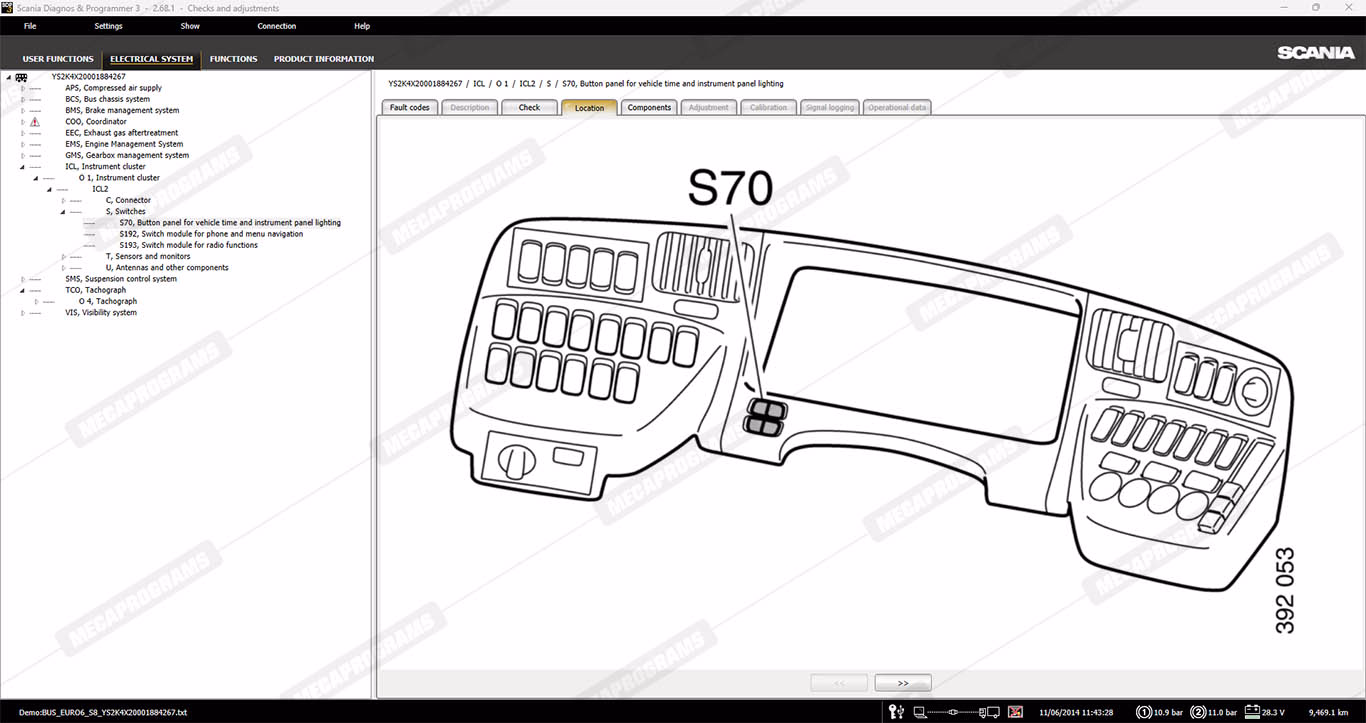This screenshot has height=723, width=1366.
Task: Collapse the S, Switches node
Action: (64, 212)
